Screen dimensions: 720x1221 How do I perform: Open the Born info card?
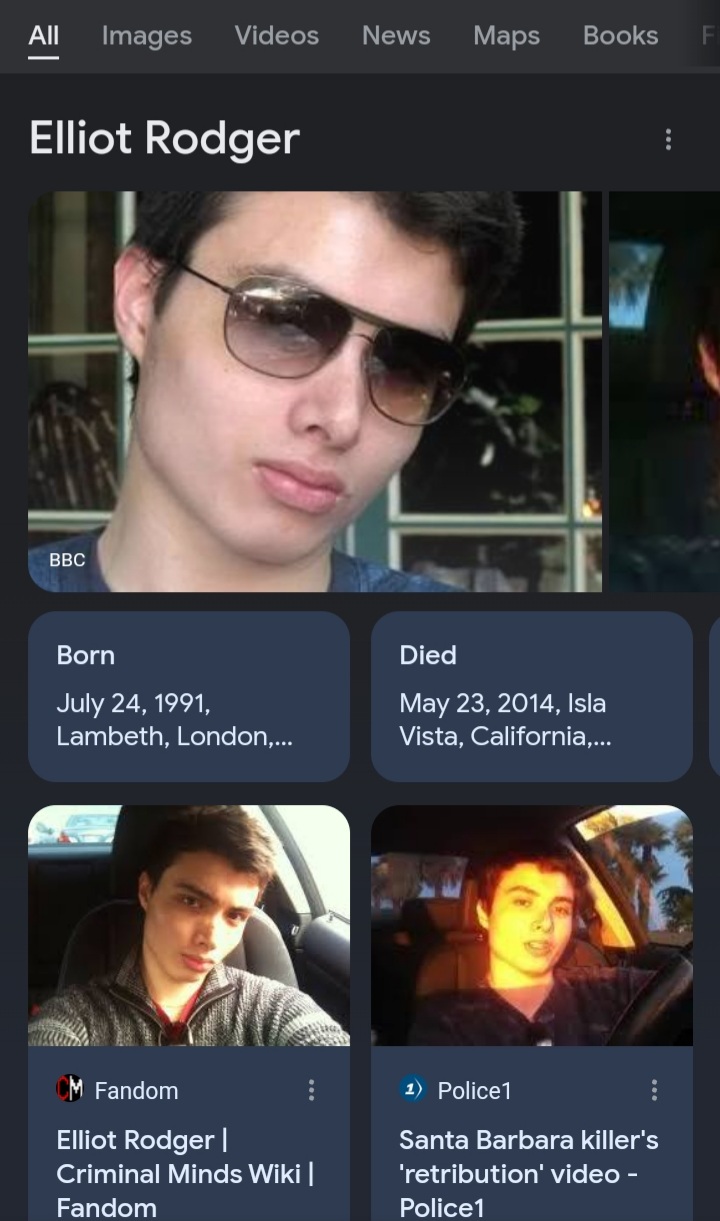tap(189, 697)
